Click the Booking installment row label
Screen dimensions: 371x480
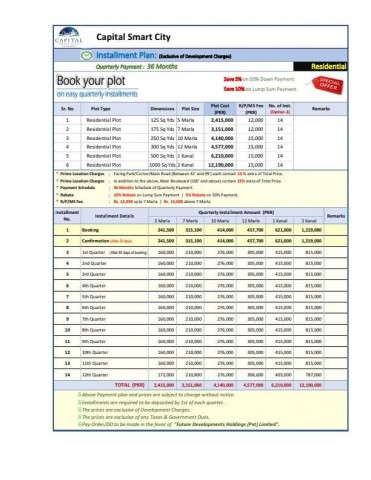[x=90, y=230]
